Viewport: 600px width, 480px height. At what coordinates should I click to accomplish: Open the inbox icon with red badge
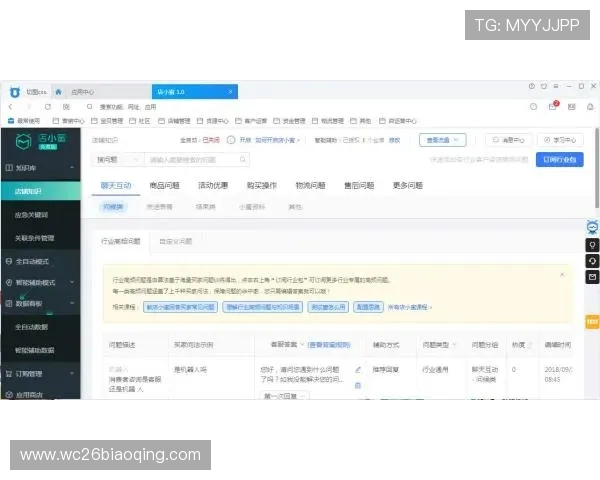click(553, 106)
